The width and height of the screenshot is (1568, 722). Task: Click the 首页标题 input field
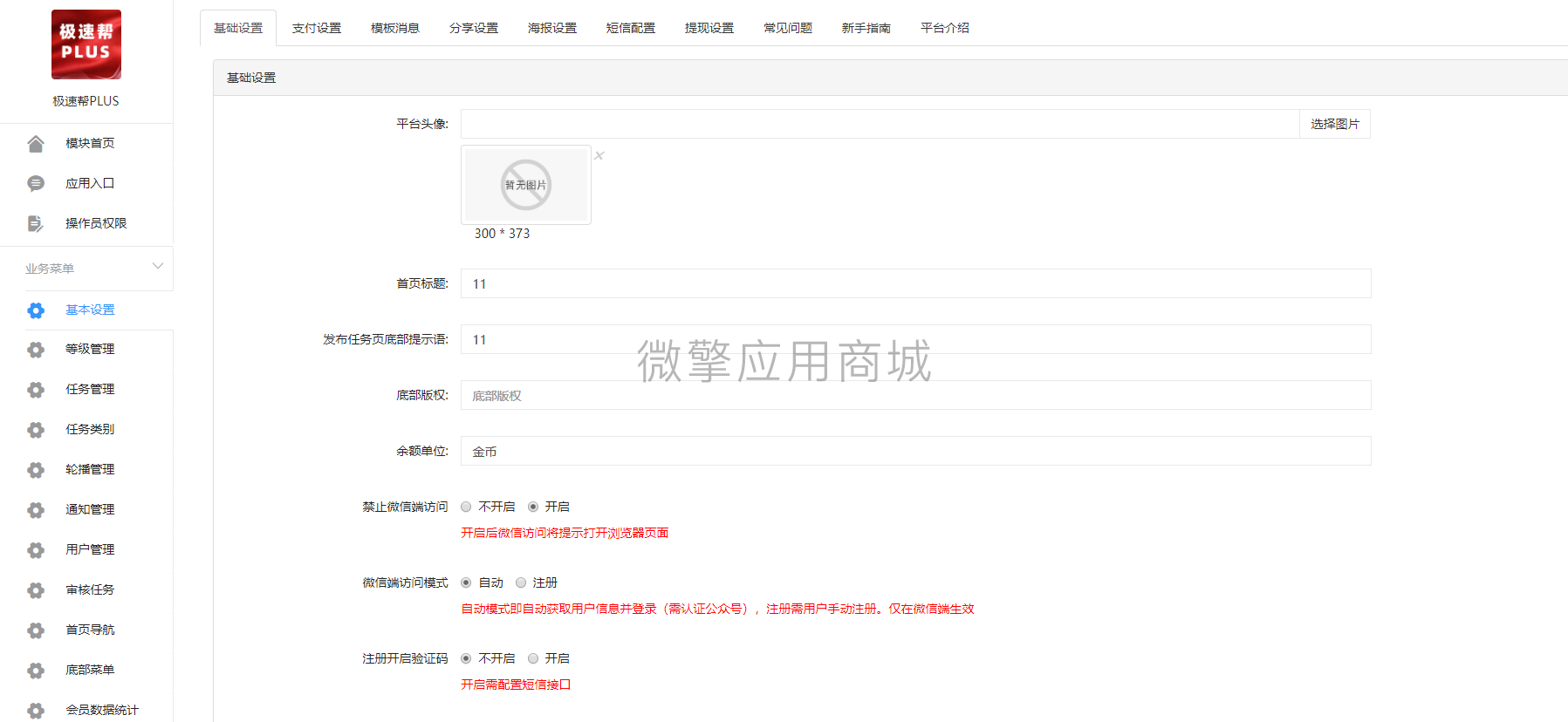[916, 283]
